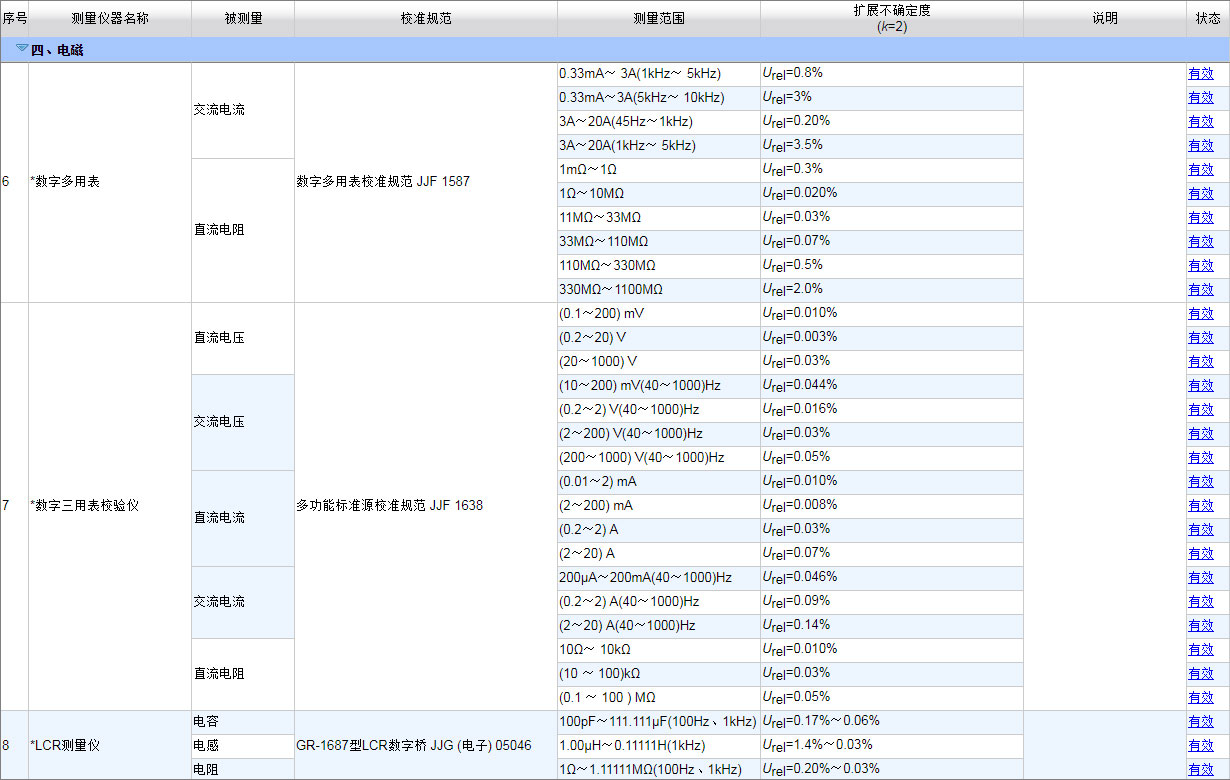Select the 直流电流 measured quantity cell
This screenshot has height=780, width=1230.
pos(243,518)
